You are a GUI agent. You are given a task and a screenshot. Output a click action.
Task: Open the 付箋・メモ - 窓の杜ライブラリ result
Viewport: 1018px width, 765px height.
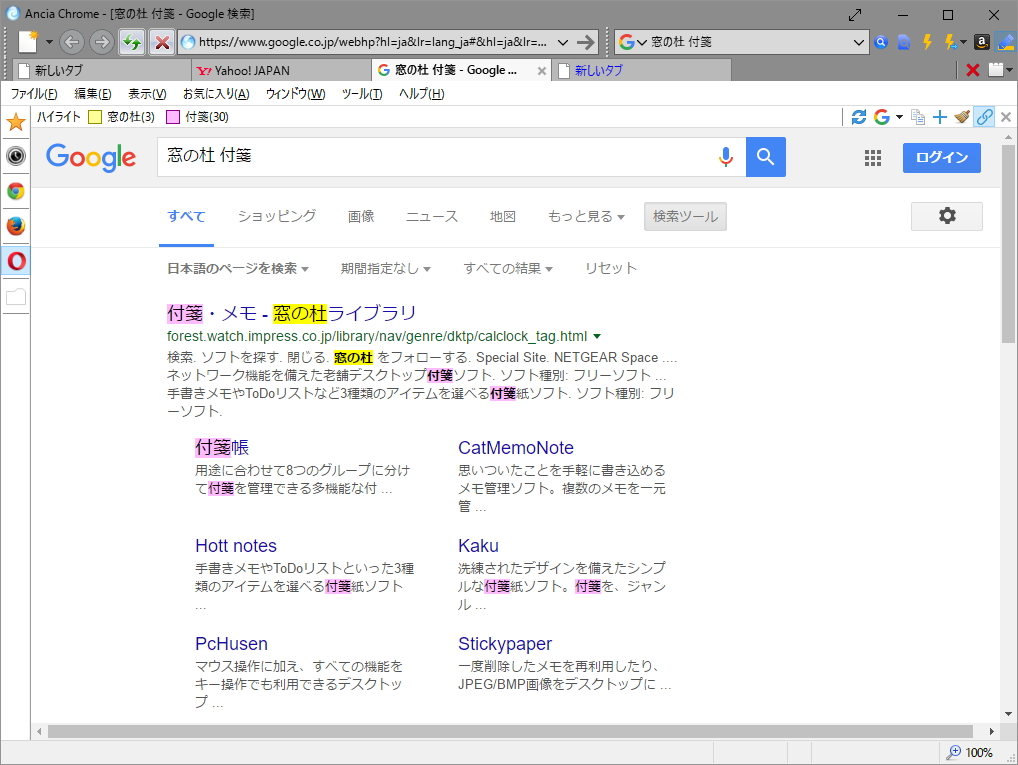pyautogui.click(x=292, y=313)
